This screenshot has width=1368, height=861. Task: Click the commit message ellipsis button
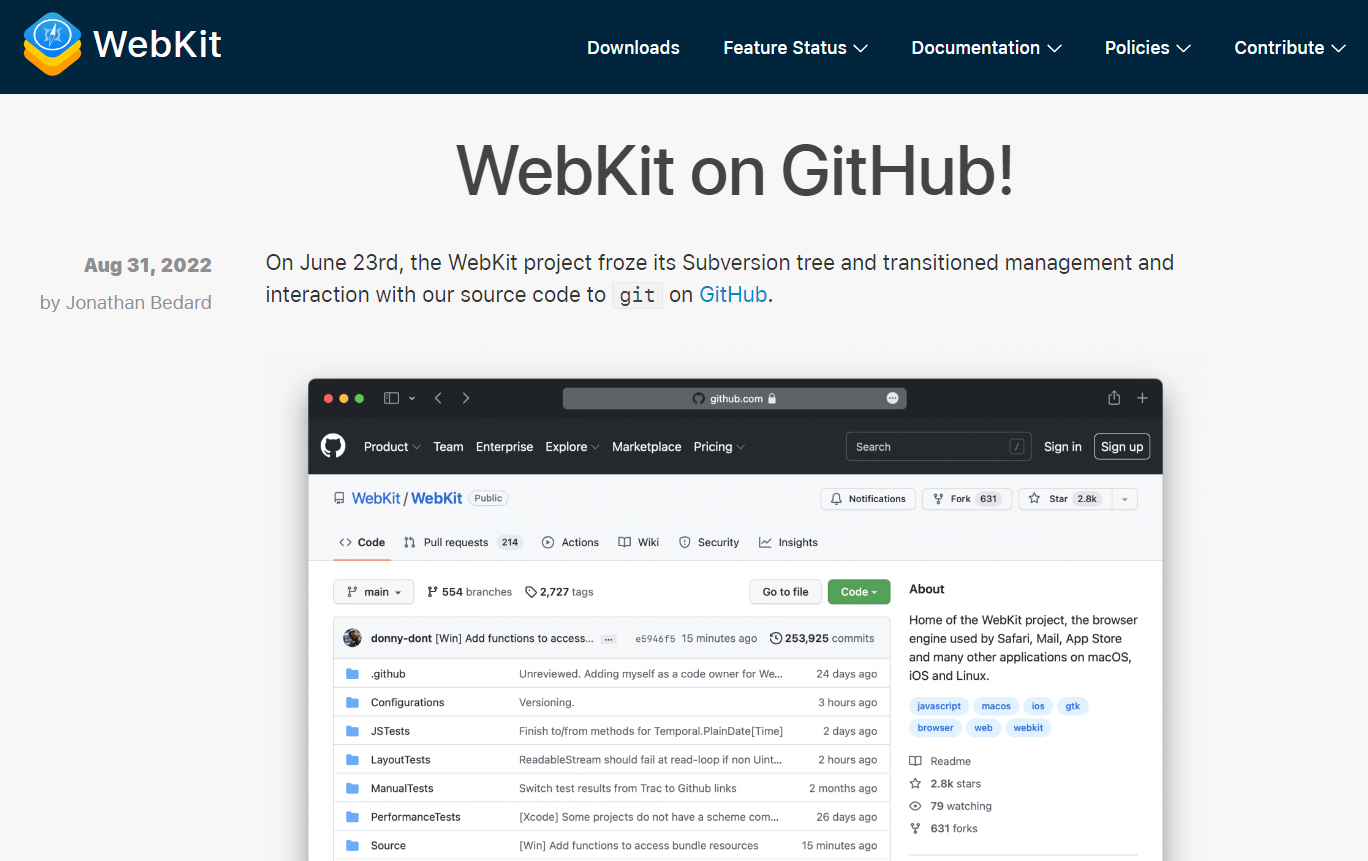pos(608,639)
